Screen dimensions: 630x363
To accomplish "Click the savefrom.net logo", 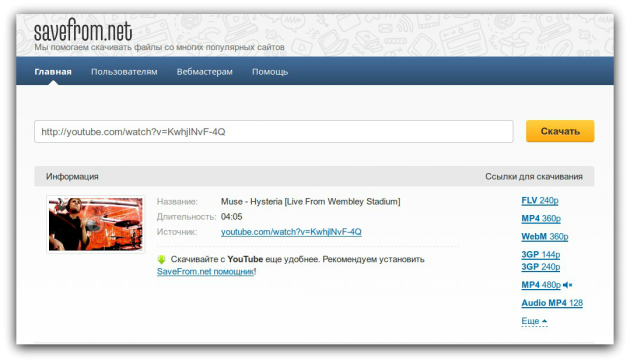I will [x=83, y=31].
